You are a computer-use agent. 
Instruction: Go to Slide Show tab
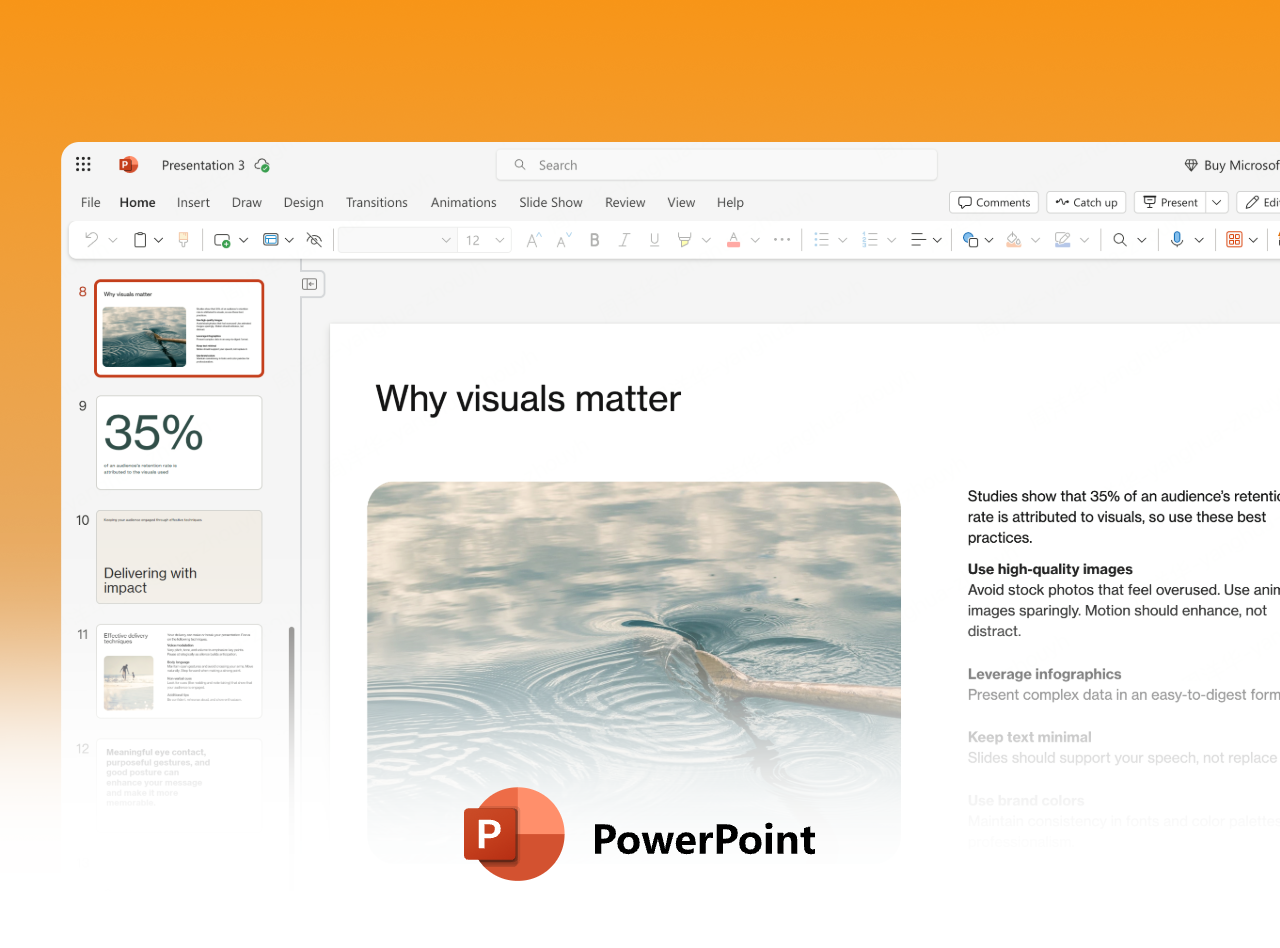pyautogui.click(x=551, y=202)
